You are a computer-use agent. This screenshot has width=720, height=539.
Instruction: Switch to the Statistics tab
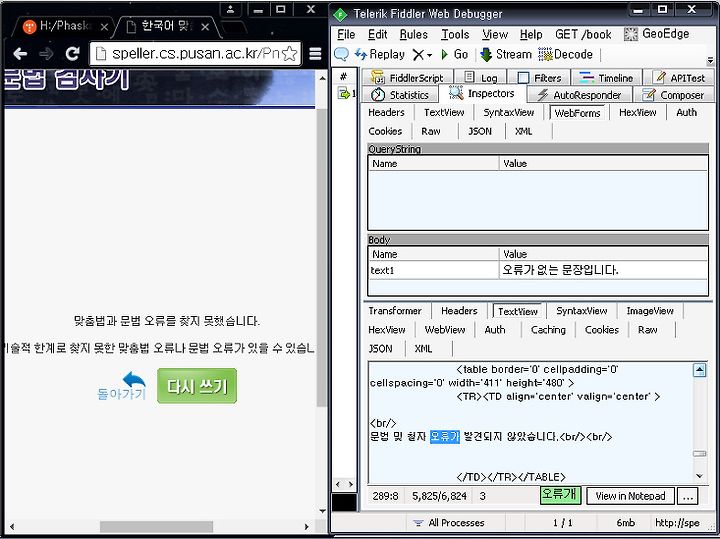tap(399, 95)
